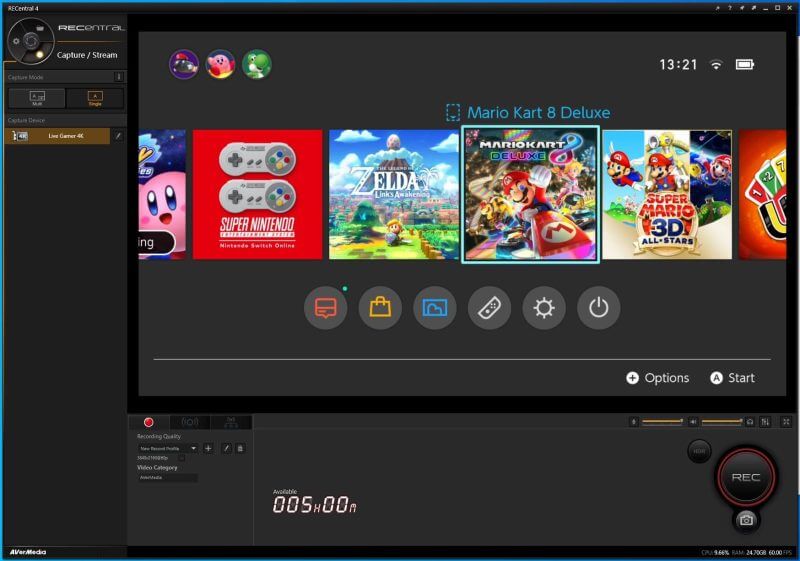This screenshot has width=800, height=561.
Task: Click the Video Category field
Action: tap(167, 478)
